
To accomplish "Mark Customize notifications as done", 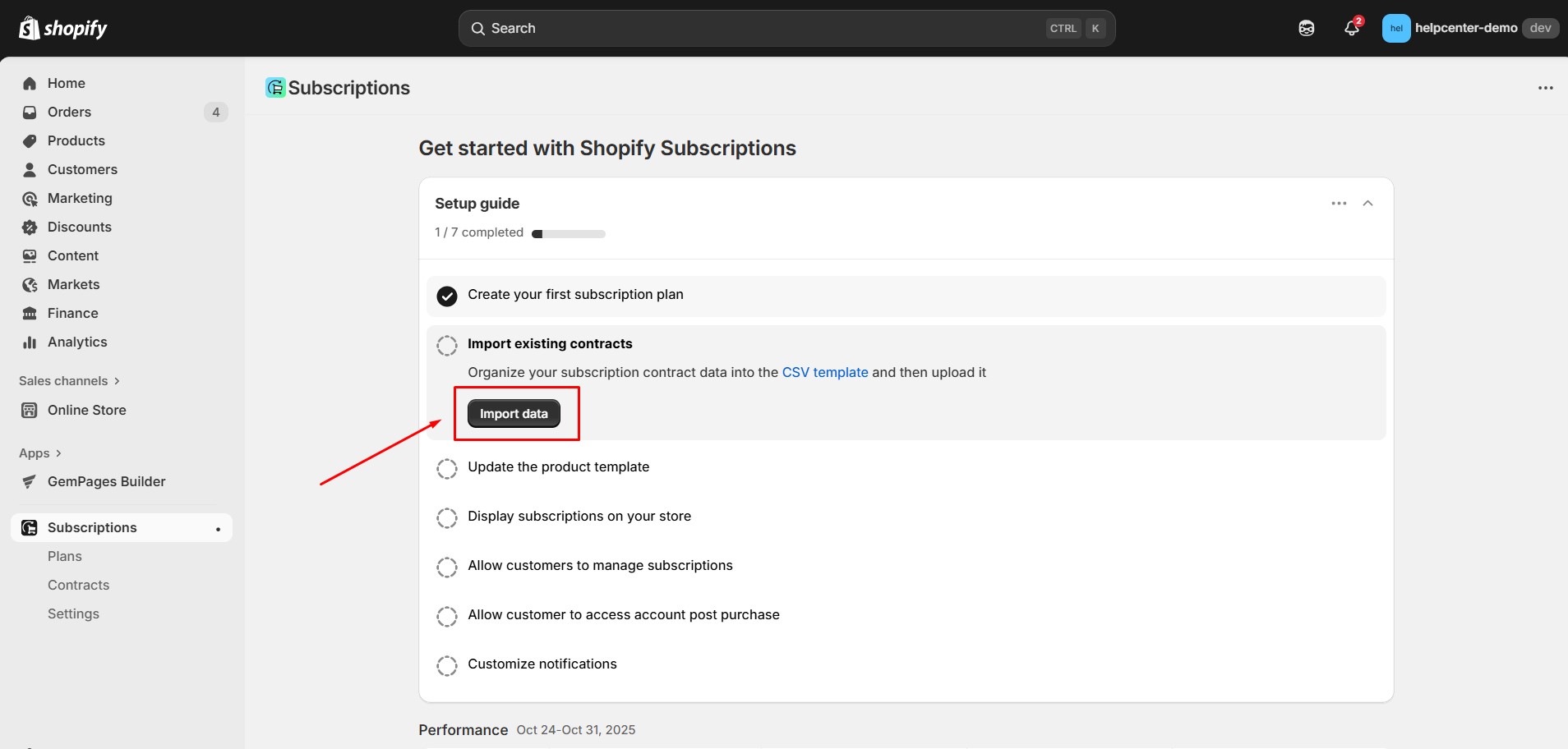I will coord(447,665).
